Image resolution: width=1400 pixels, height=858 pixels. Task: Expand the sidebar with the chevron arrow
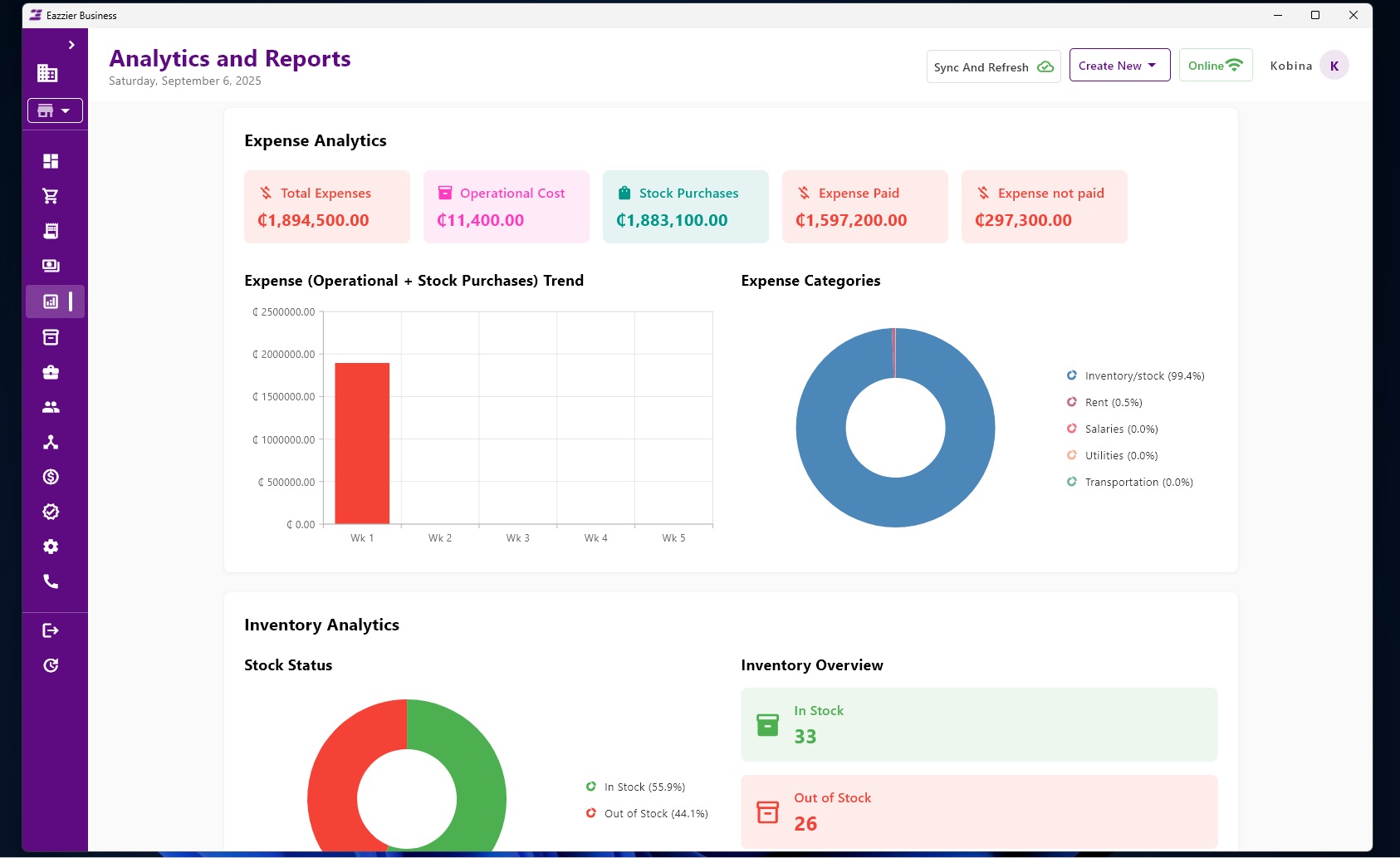click(71, 45)
